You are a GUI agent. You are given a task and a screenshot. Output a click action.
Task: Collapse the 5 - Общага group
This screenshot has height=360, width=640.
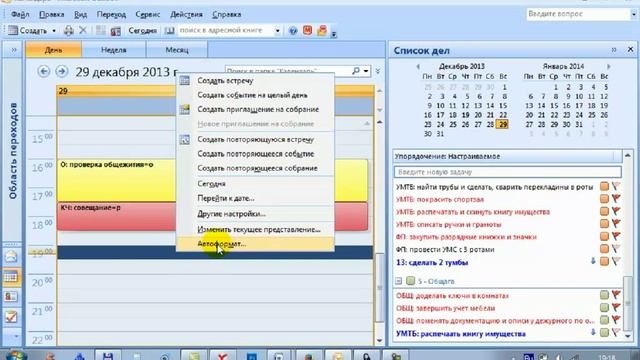click(x=398, y=281)
